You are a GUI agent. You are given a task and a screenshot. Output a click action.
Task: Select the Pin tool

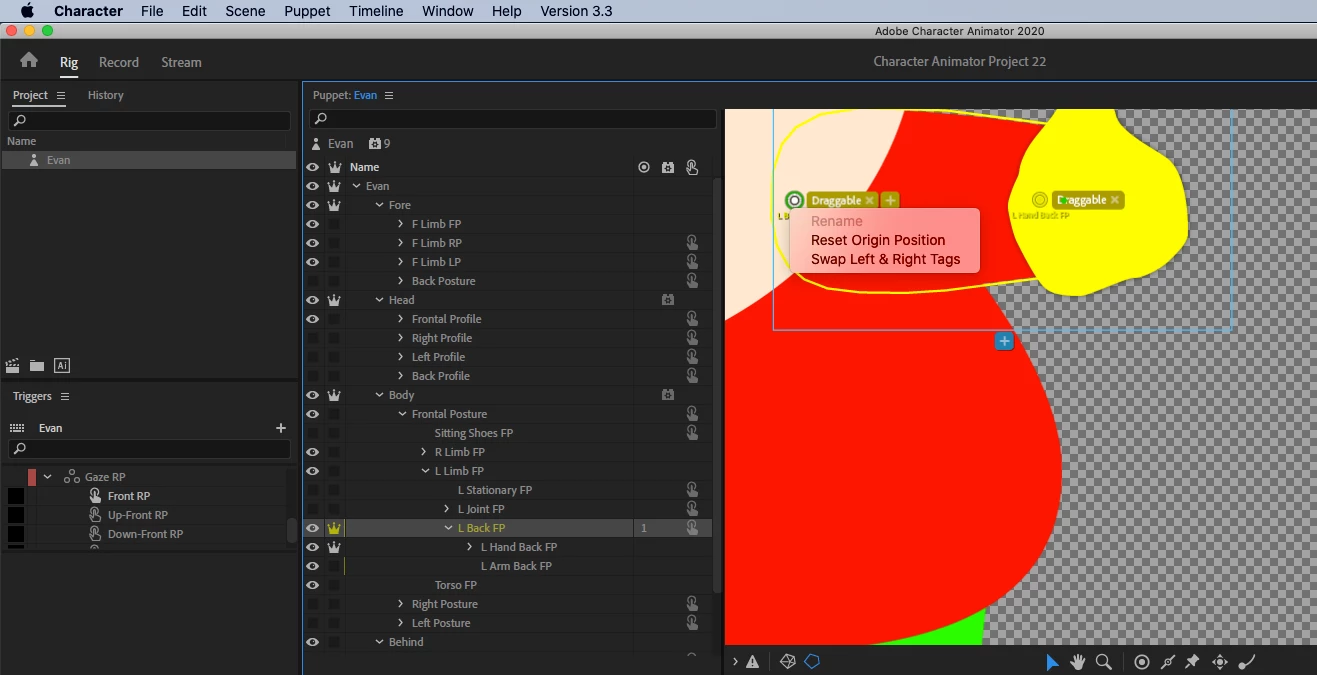click(x=1192, y=661)
